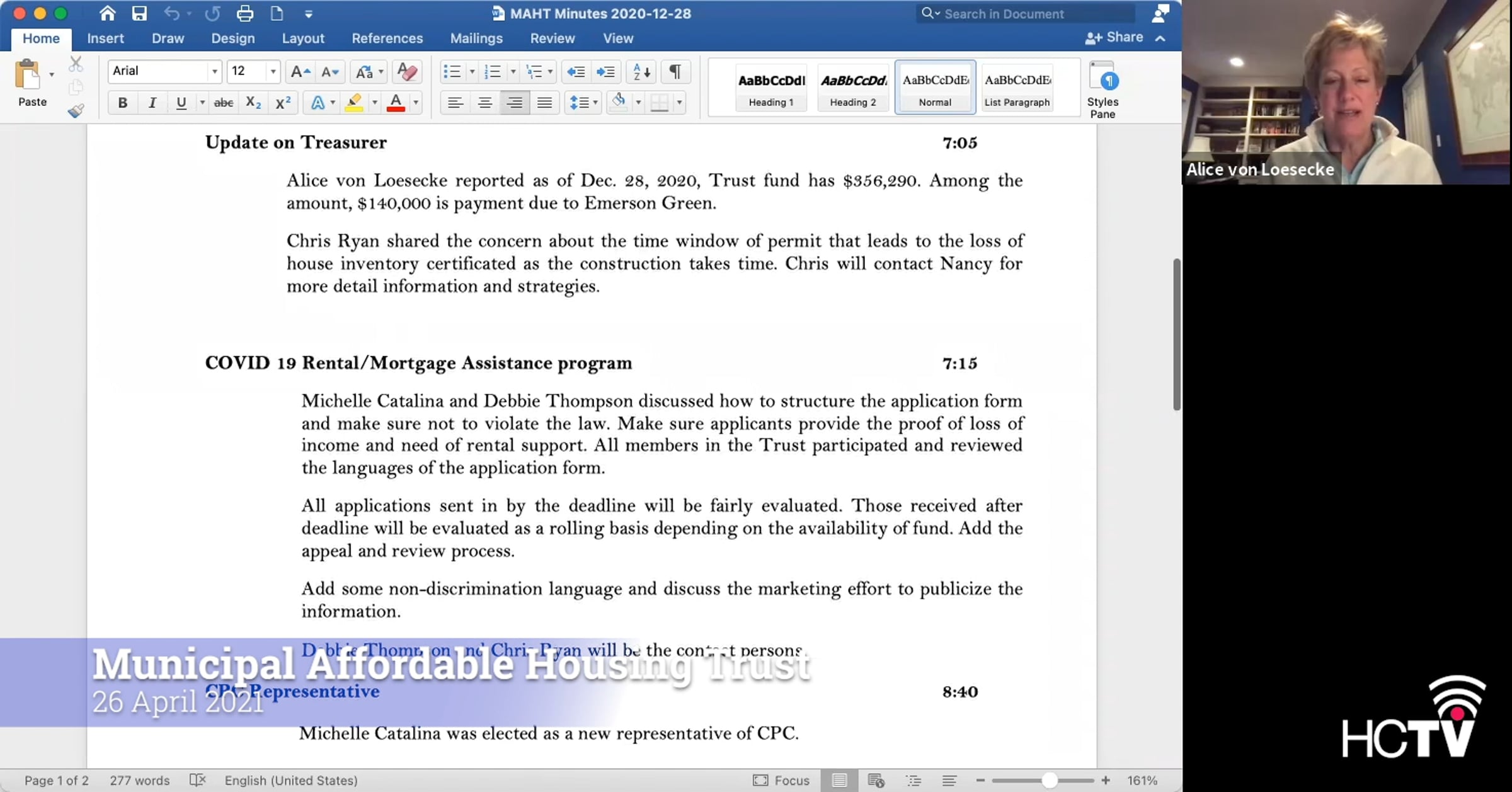The width and height of the screenshot is (1512, 792).
Task: Click the Share button
Action: [1114, 38]
